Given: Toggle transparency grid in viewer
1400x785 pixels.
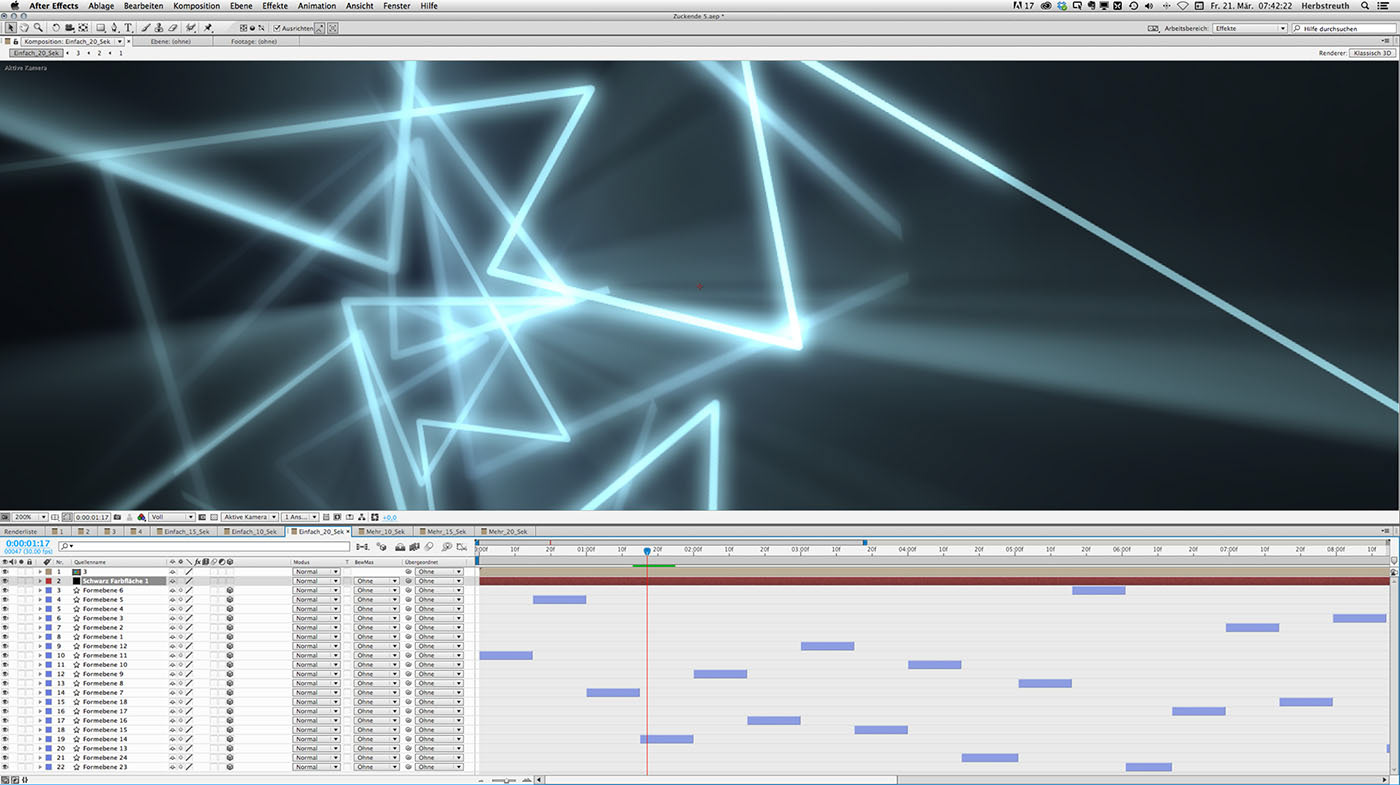Looking at the screenshot, I should [x=214, y=517].
